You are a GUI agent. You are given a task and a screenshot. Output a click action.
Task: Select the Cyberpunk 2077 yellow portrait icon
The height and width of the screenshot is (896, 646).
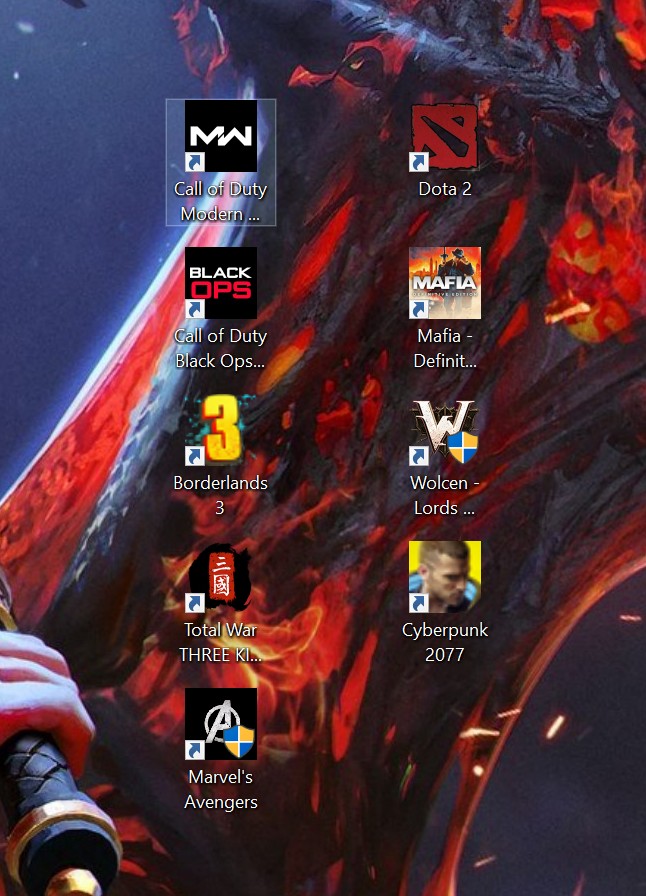[x=445, y=577]
